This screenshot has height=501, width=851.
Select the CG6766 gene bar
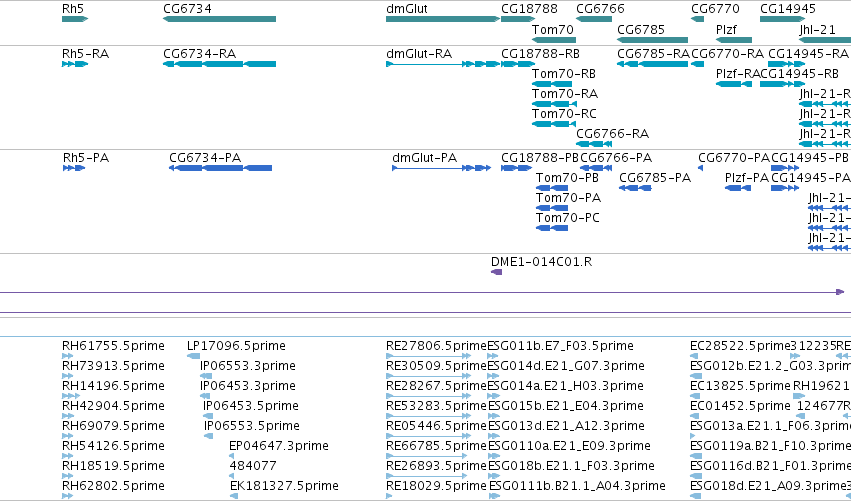[594, 19]
